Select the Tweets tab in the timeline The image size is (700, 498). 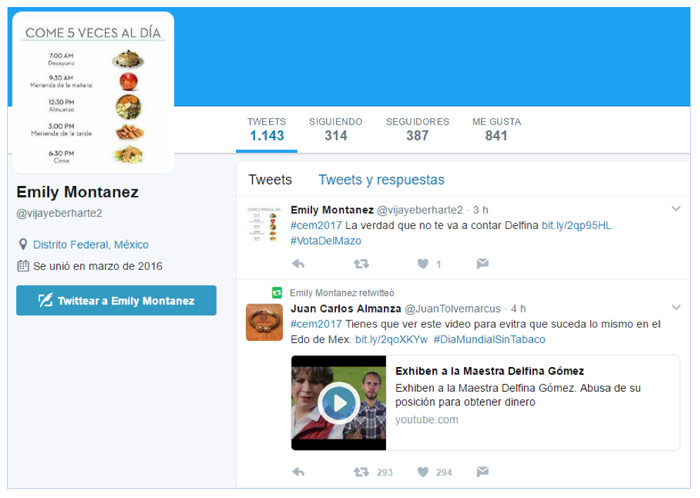[270, 180]
